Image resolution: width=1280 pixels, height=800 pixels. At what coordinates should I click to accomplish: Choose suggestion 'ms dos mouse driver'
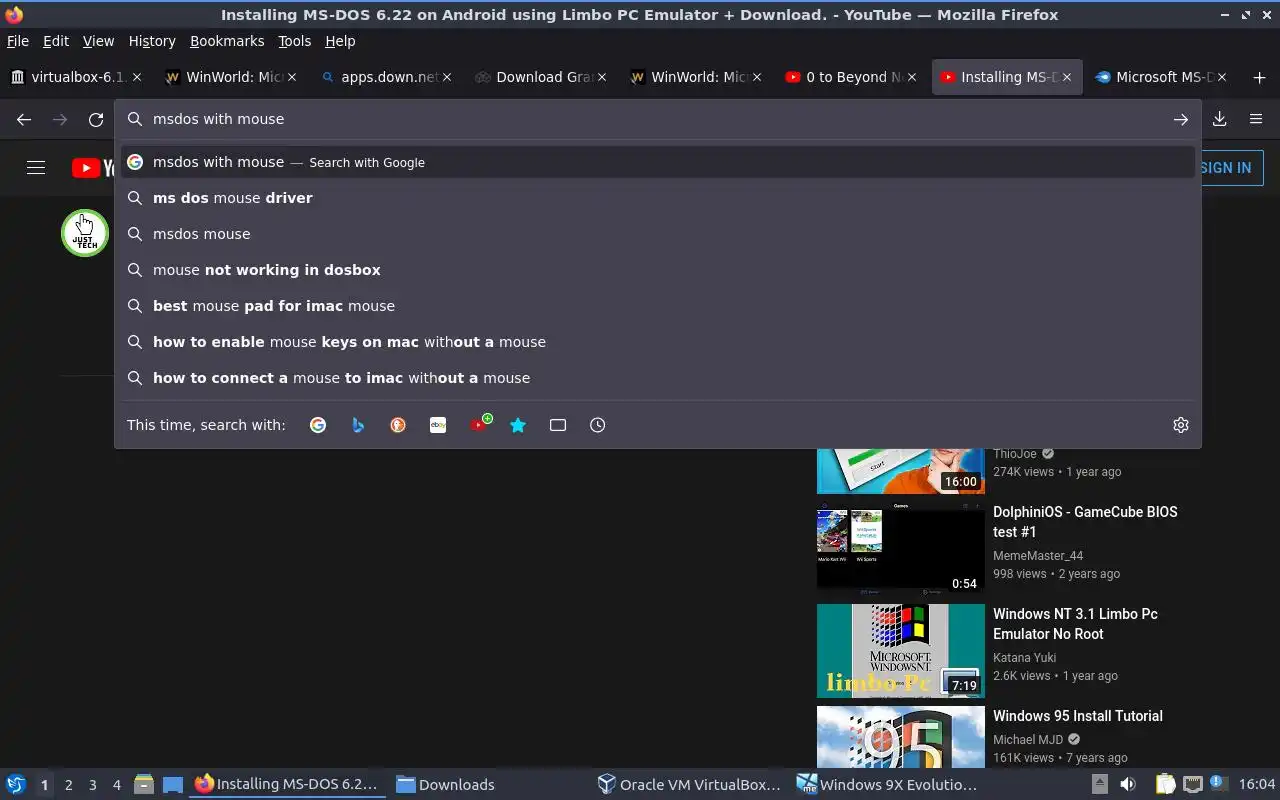(658, 198)
